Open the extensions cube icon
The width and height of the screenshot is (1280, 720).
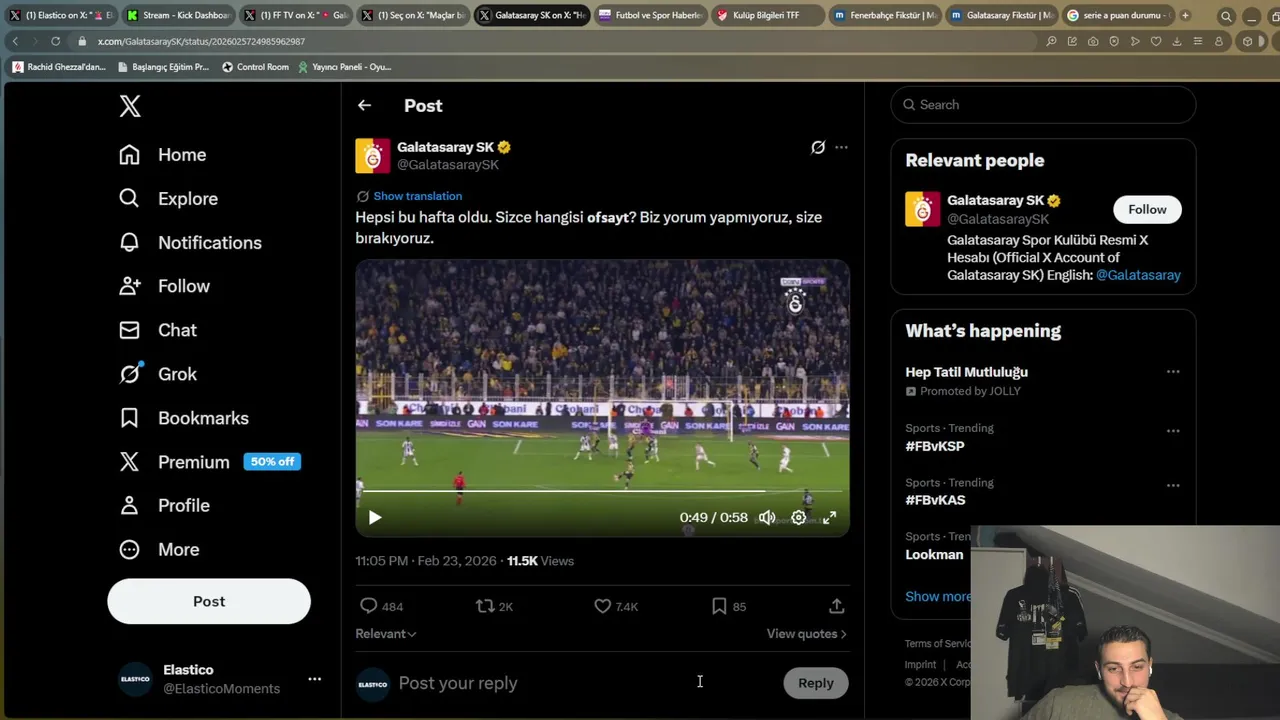coord(1247,41)
